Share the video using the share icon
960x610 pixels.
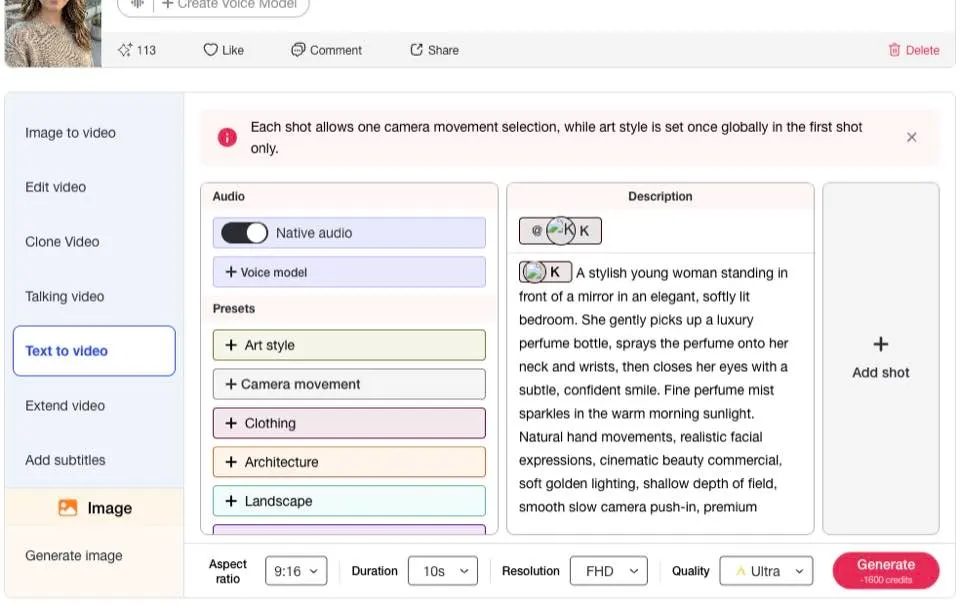416,50
